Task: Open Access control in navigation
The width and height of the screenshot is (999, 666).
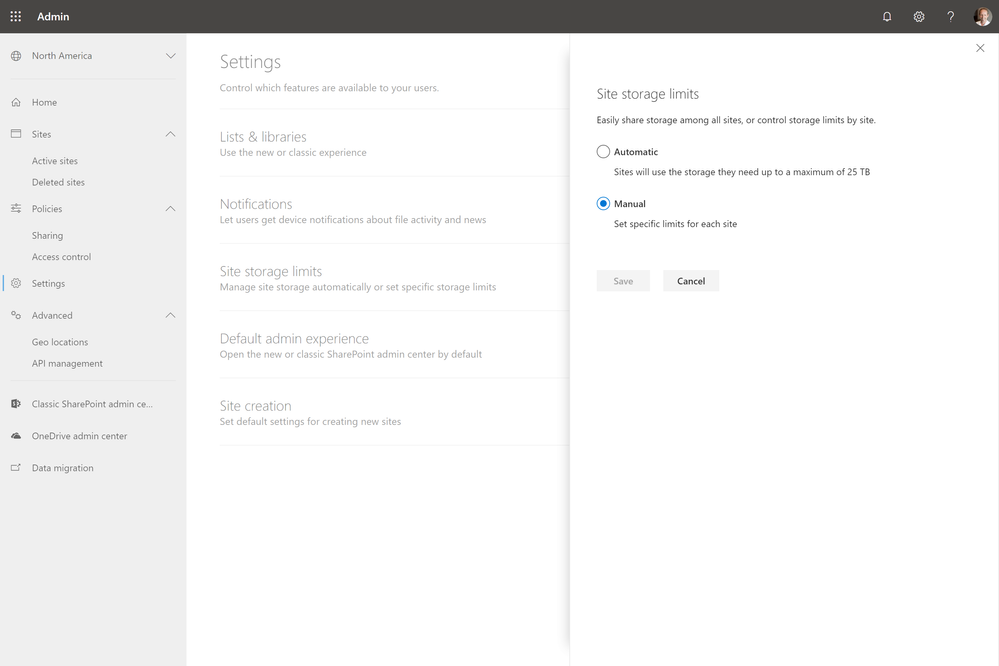Action: (61, 257)
